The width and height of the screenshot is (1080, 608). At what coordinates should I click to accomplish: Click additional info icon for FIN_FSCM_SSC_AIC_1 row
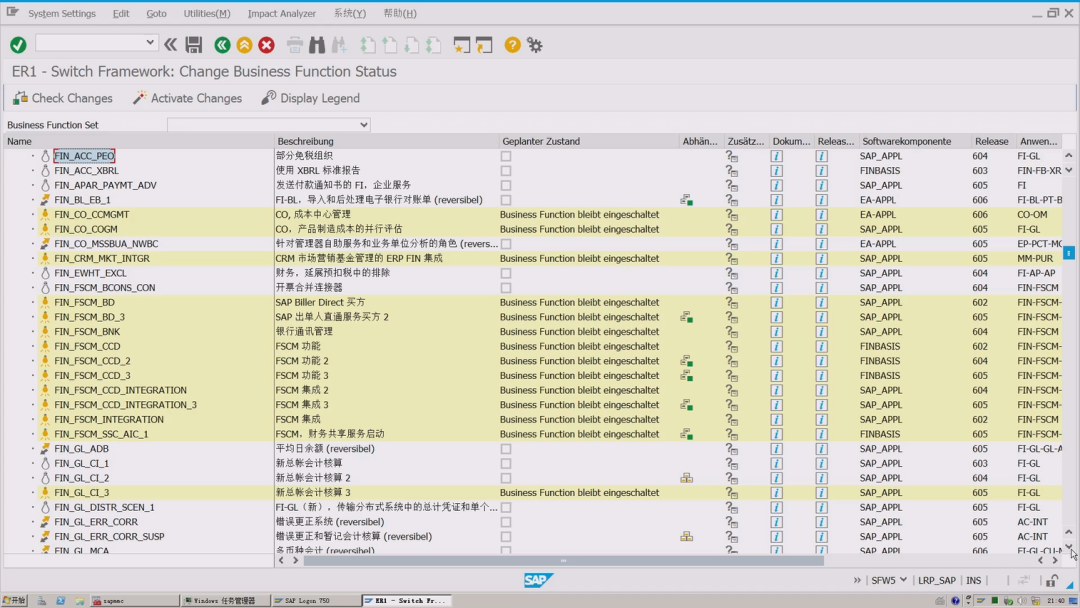coord(731,434)
